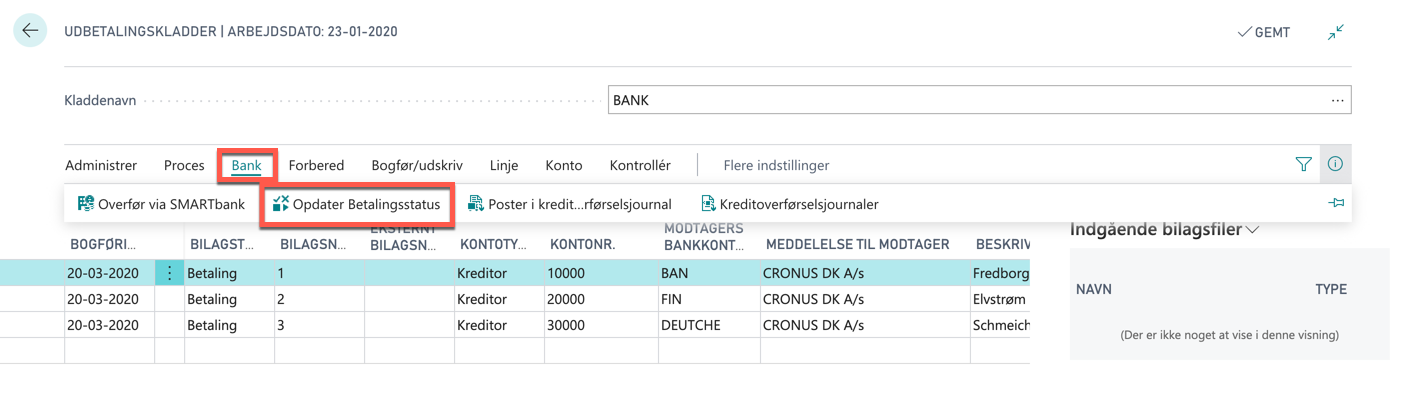Open the filter pane funnel icon
This screenshot has height=397, width=1419.
coord(1303,165)
